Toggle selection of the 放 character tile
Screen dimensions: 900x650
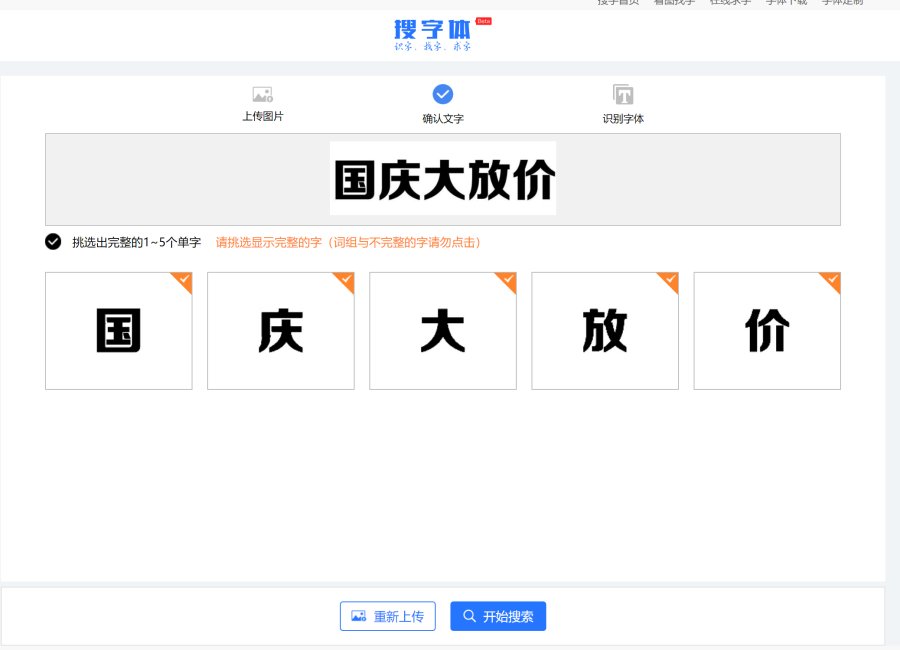click(x=604, y=331)
